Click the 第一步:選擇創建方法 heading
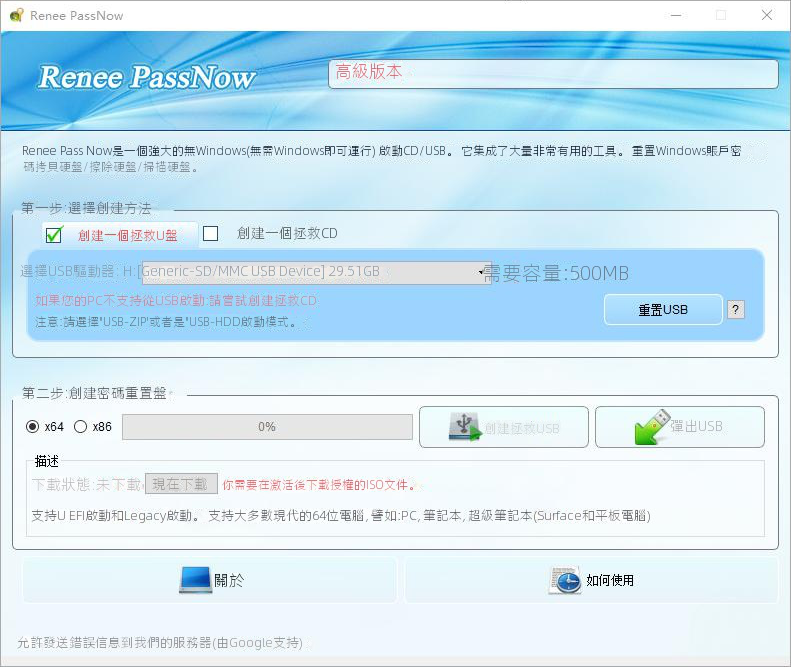This screenshot has width=791, height=667. pos(86,208)
